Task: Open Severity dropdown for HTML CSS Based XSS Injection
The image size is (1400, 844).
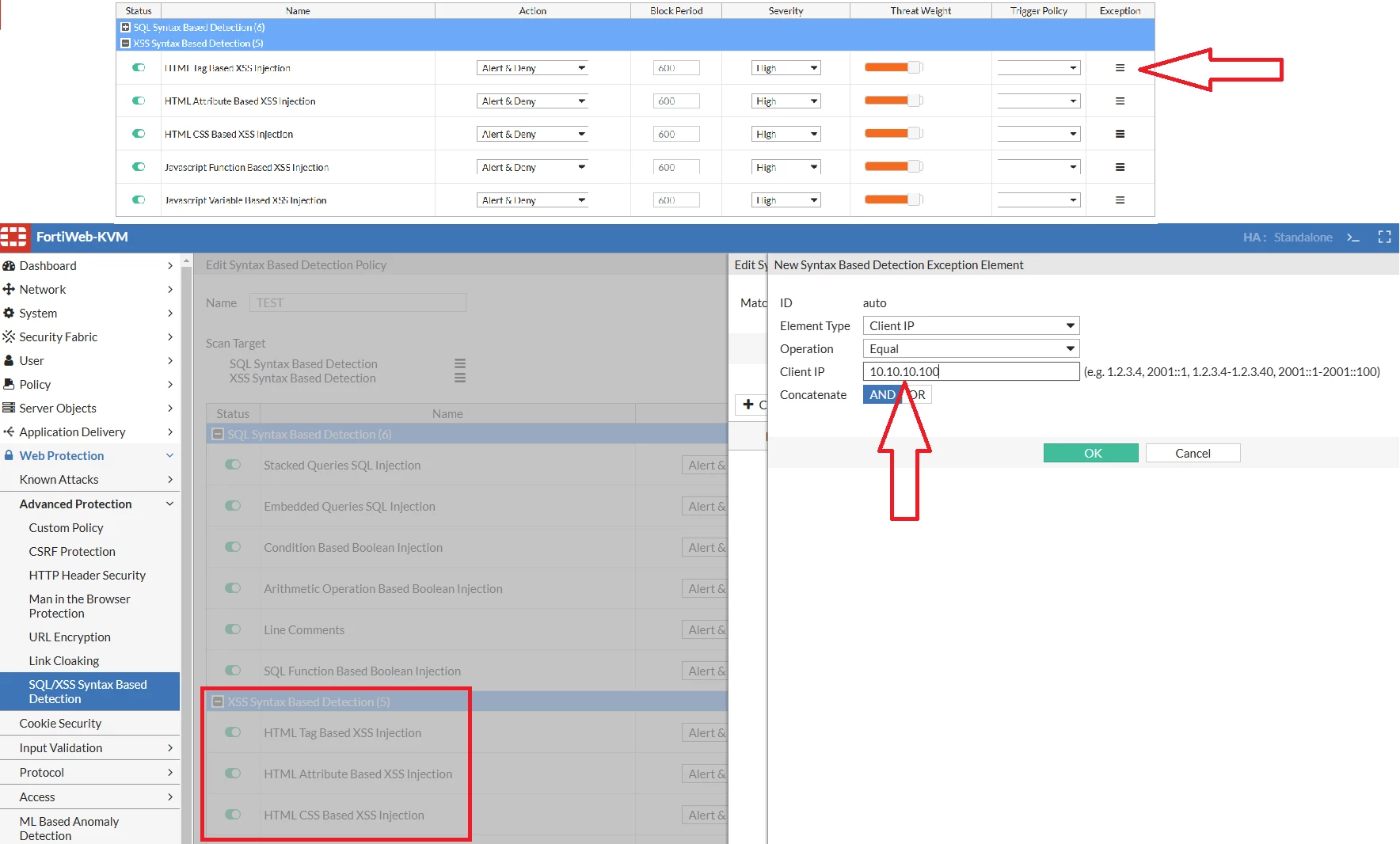Action: pyautogui.click(x=786, y=135)
